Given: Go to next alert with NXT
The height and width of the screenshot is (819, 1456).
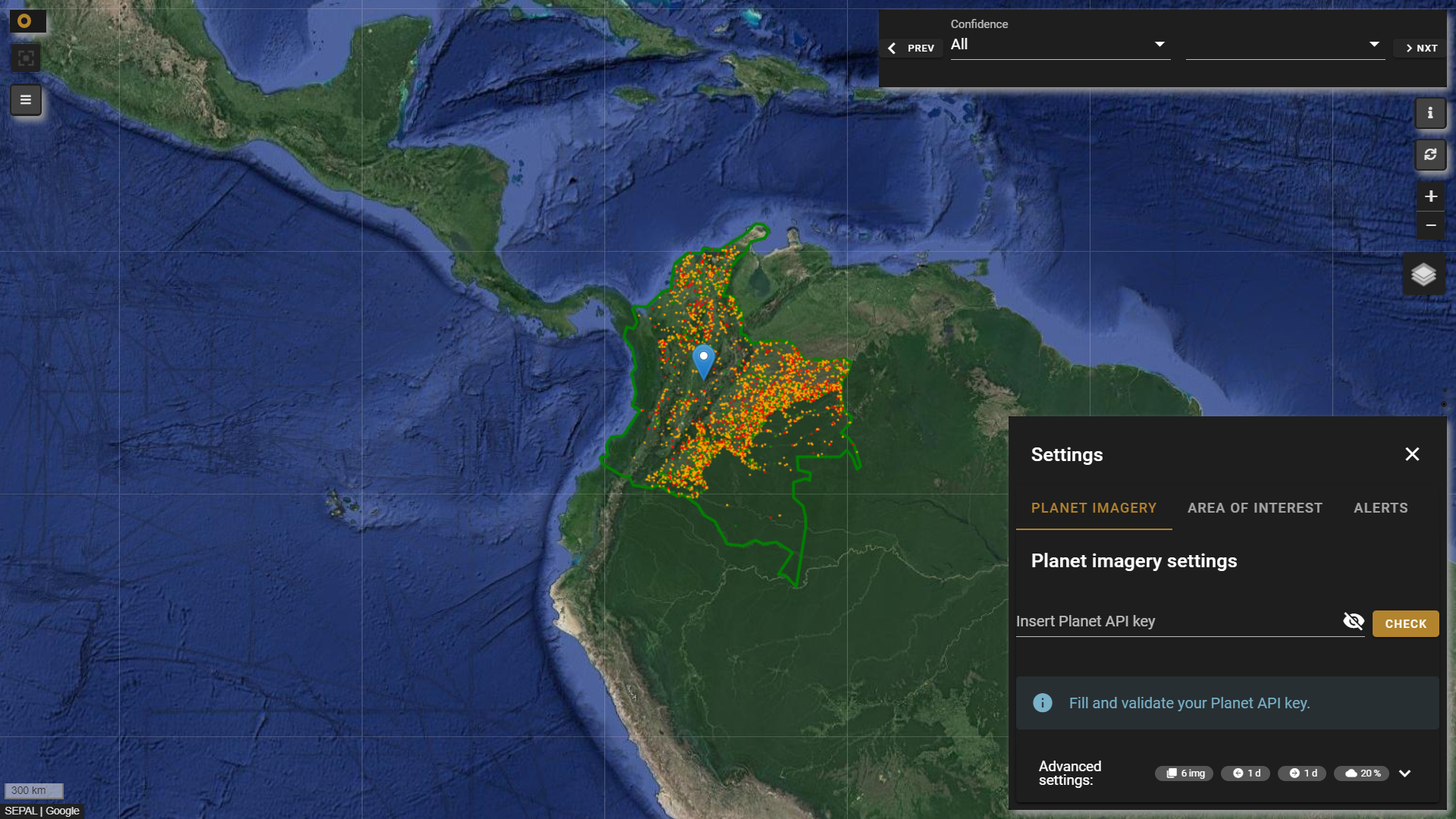Looking at the screenshot, I should (x=1420, y=49).
